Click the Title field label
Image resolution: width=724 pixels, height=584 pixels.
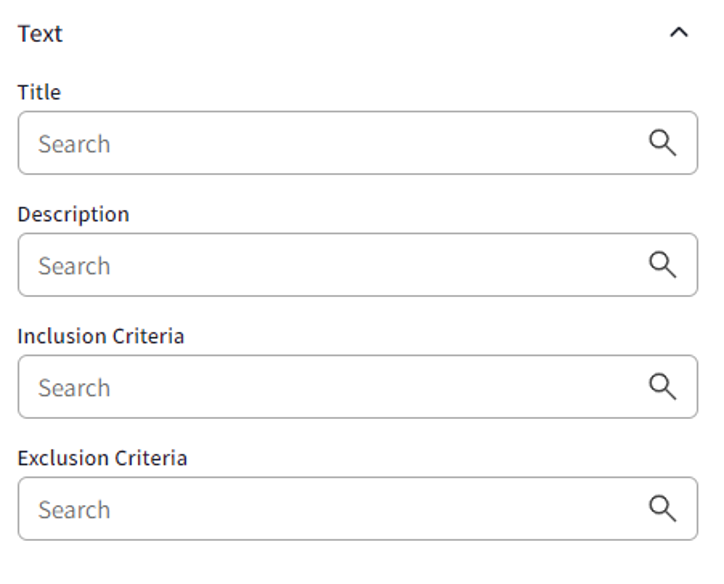(39, 92)
